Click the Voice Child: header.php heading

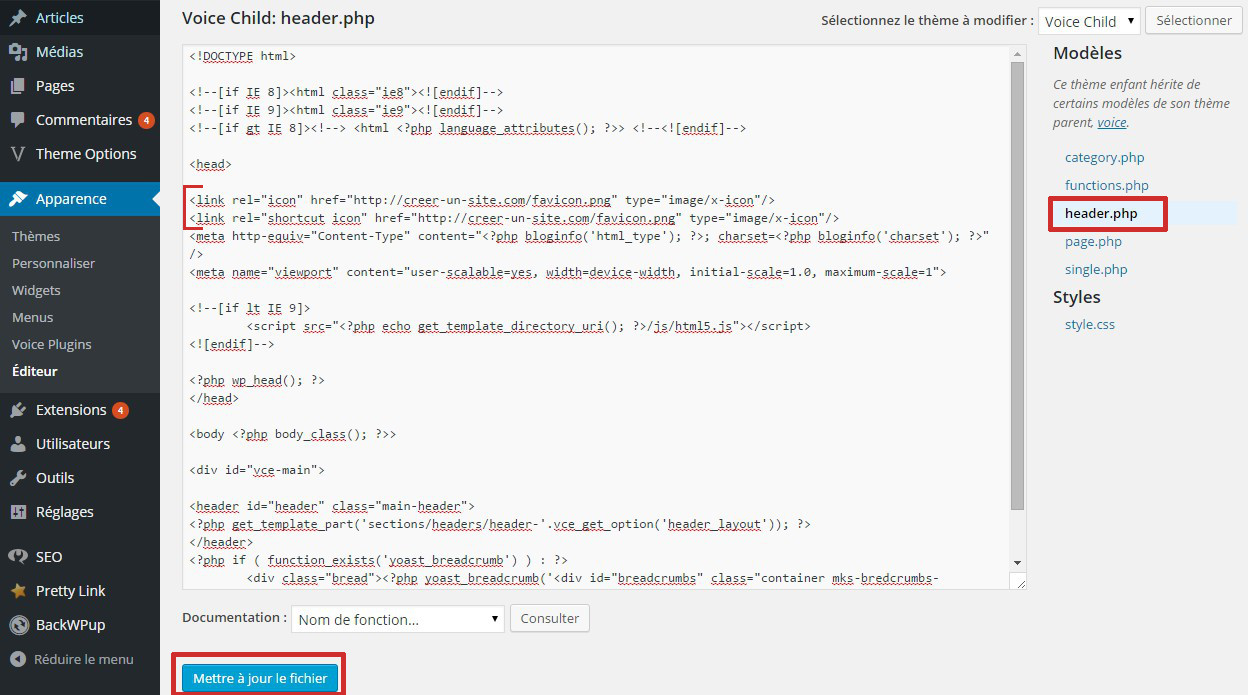(x=279, y=18)
